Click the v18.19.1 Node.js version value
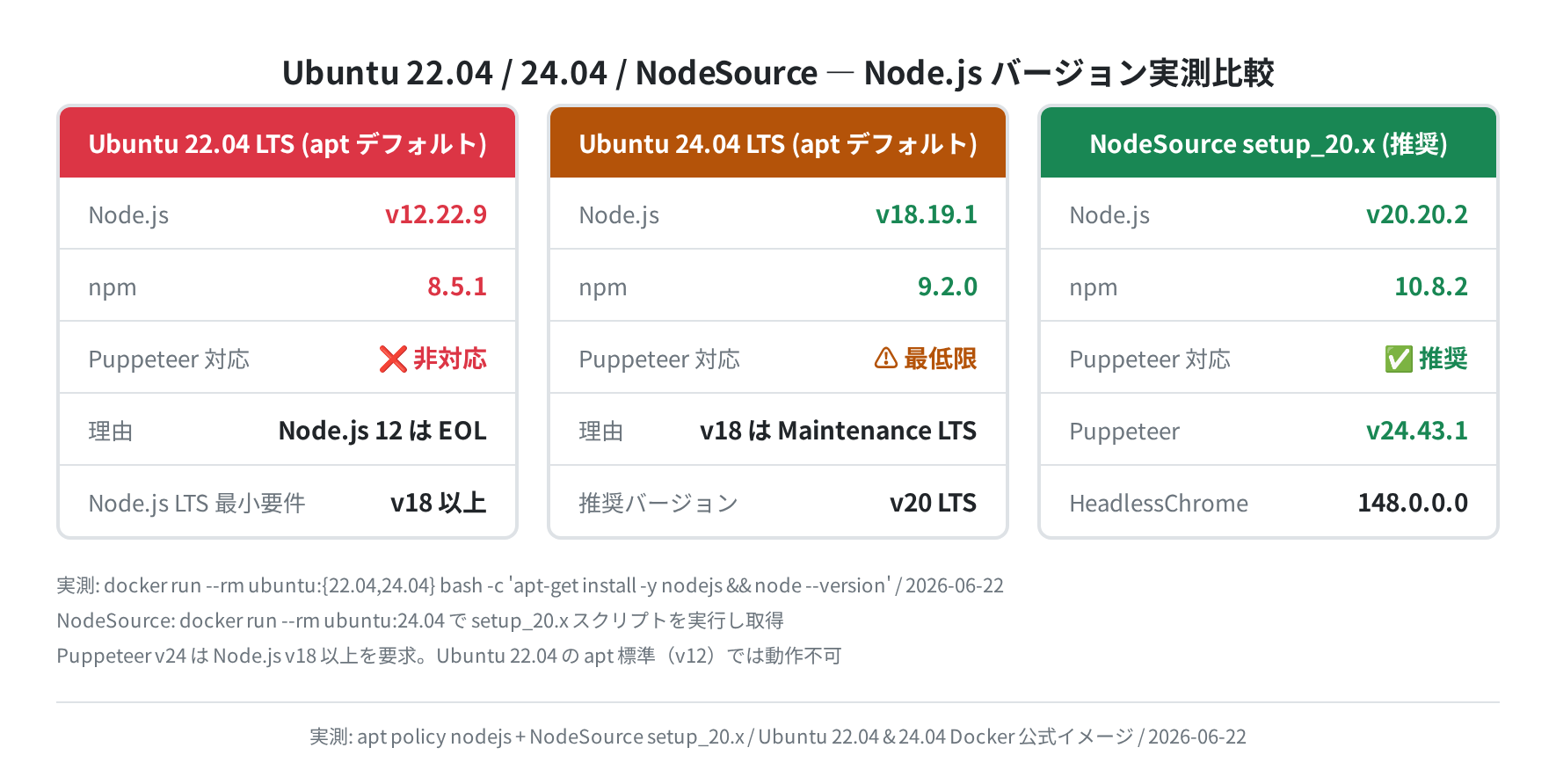 (x=927, y=214)
